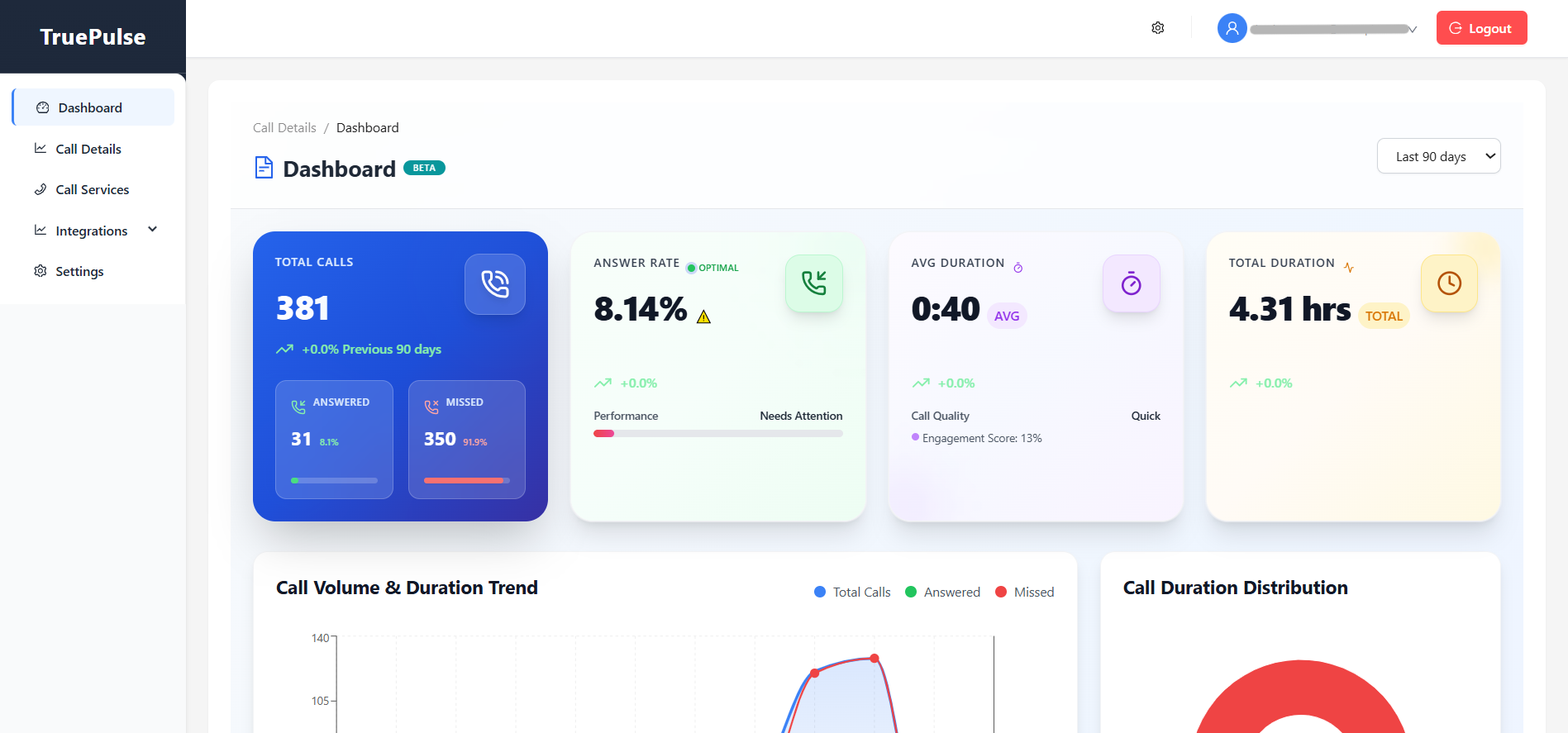Click the red Logout button
Screen dimensions: 1568x733
click(1481, 28)
